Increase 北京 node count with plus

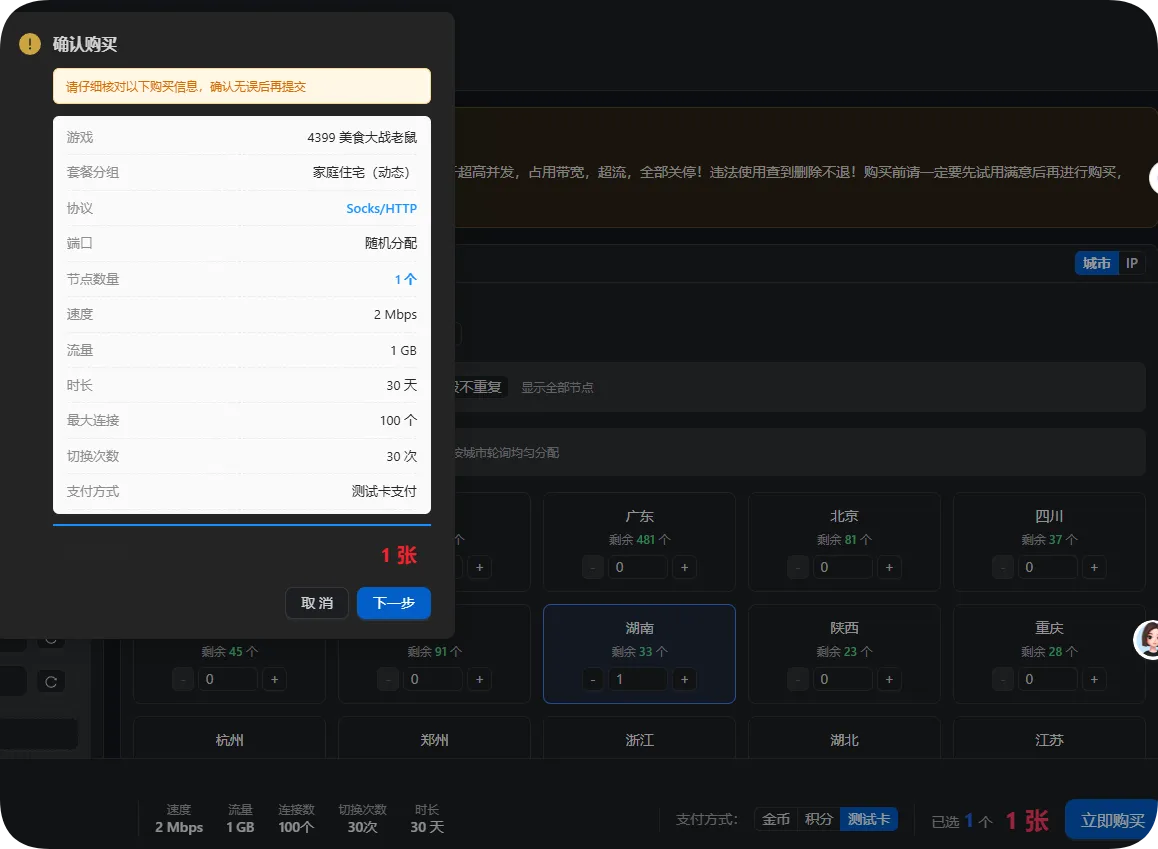click(x=889, y=568)
